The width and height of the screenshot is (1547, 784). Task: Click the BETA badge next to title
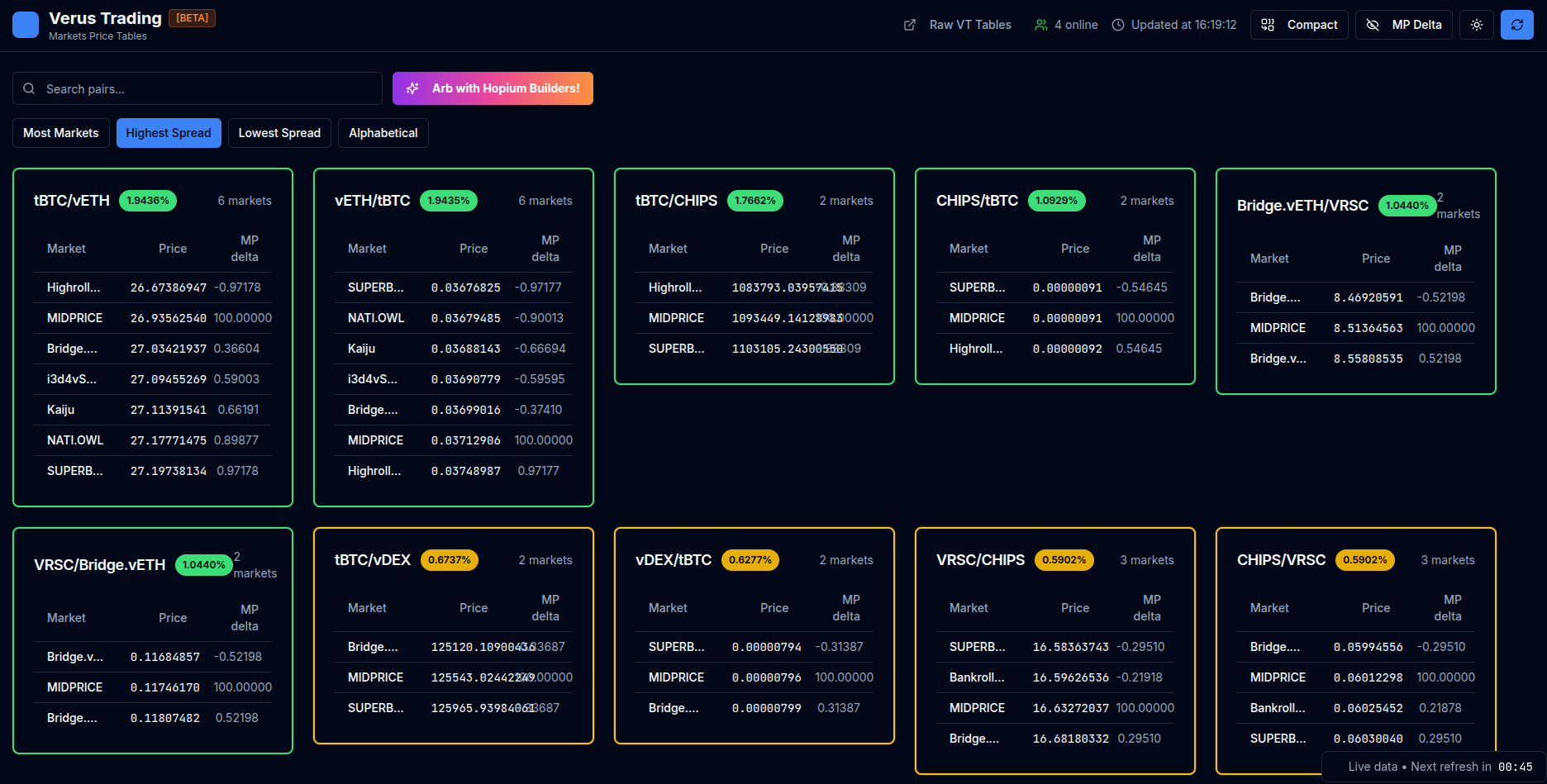(192, 18)
